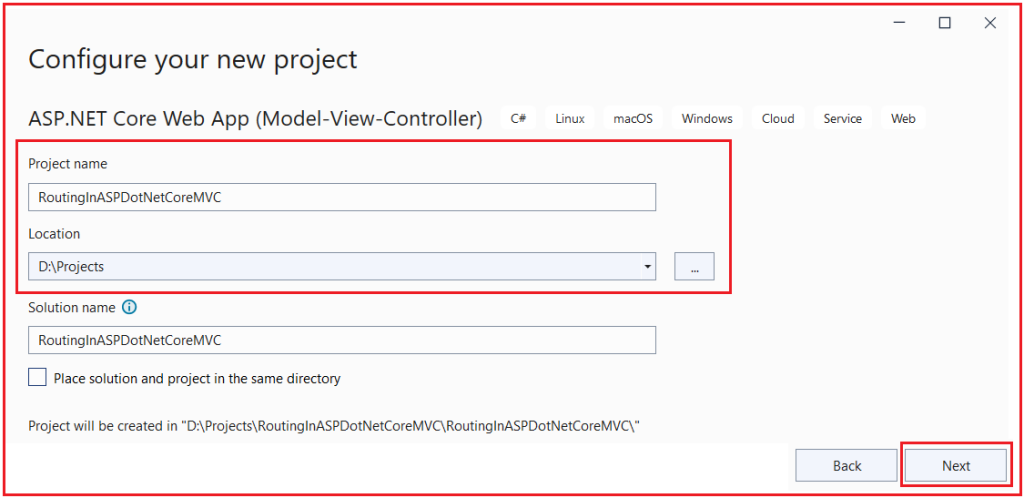Close the Configure your new project dialog
The width and height of the screenshot is (1024, 498).
[x=990, y=23]
